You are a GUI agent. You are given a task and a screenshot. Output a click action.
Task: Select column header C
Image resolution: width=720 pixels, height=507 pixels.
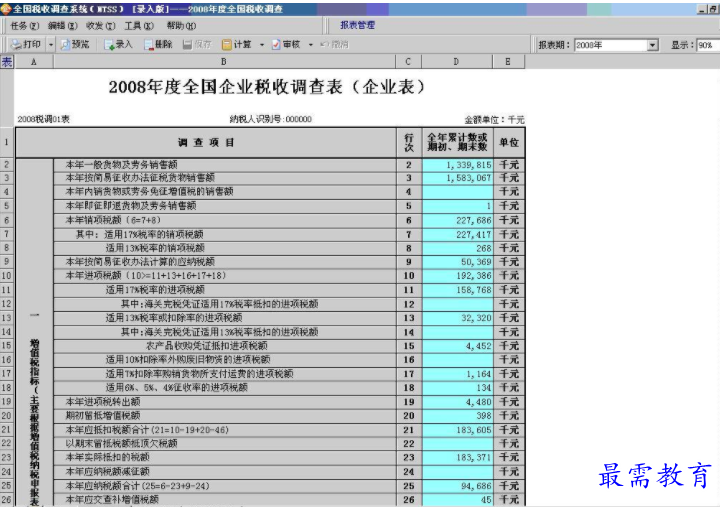pyautogui.click(x=408, y=62)
